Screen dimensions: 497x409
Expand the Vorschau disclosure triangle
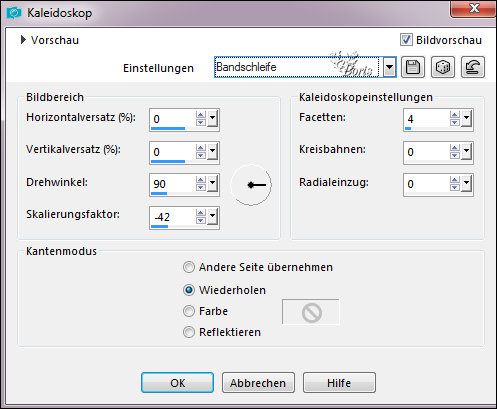point(23,40)
